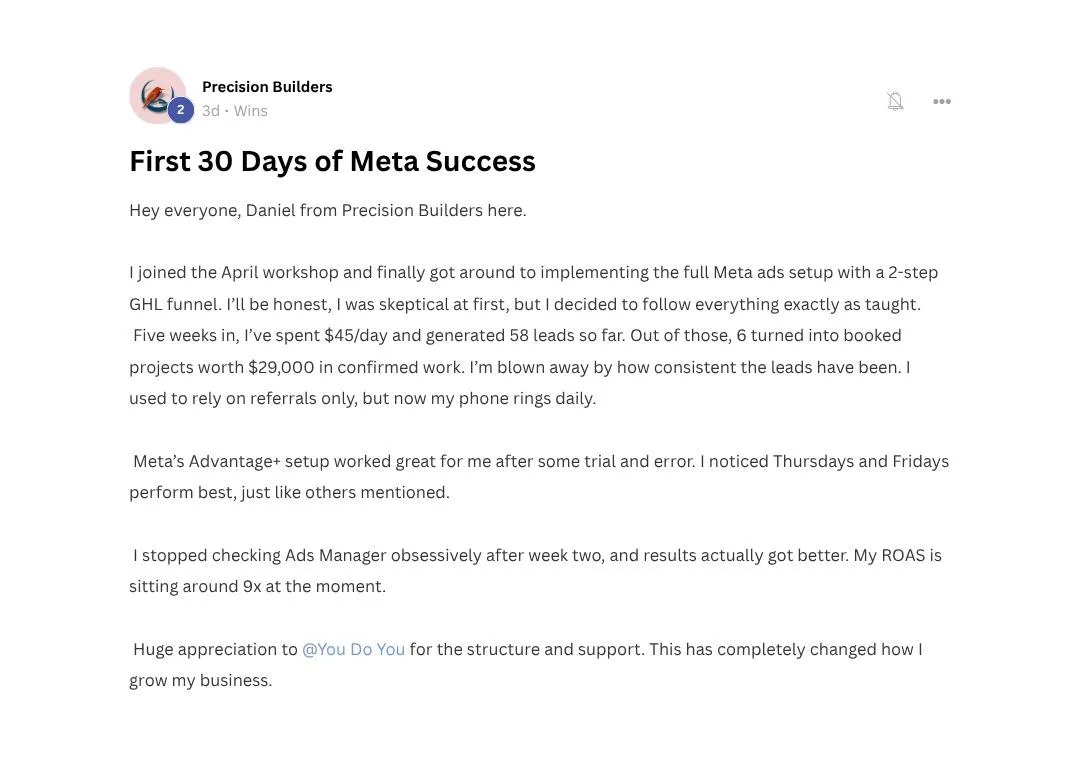Viewport: 1080px width, 772px height.
Task: Click the Hey everyone greeting line
Action: 328,210
